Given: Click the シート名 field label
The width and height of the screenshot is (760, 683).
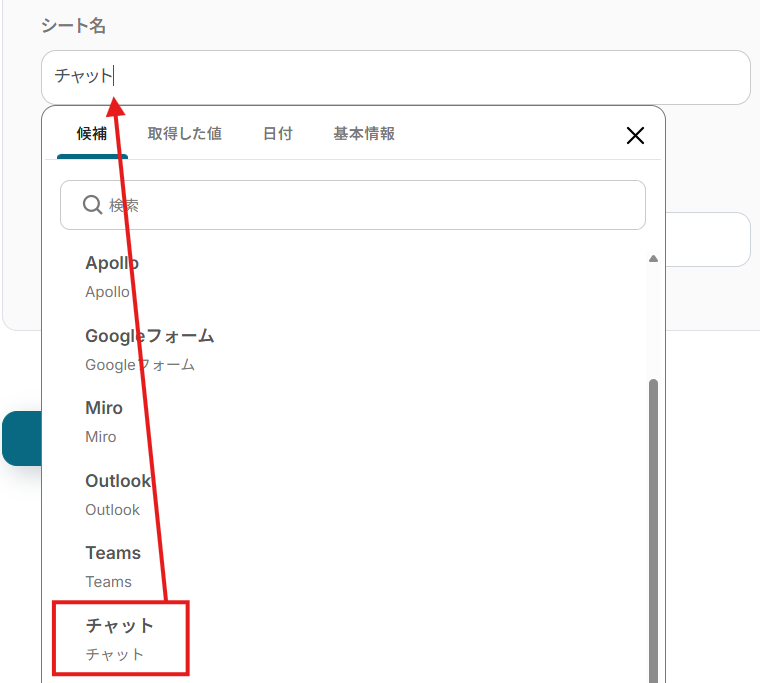Looking at the screenshot, I should coord(73,26).
